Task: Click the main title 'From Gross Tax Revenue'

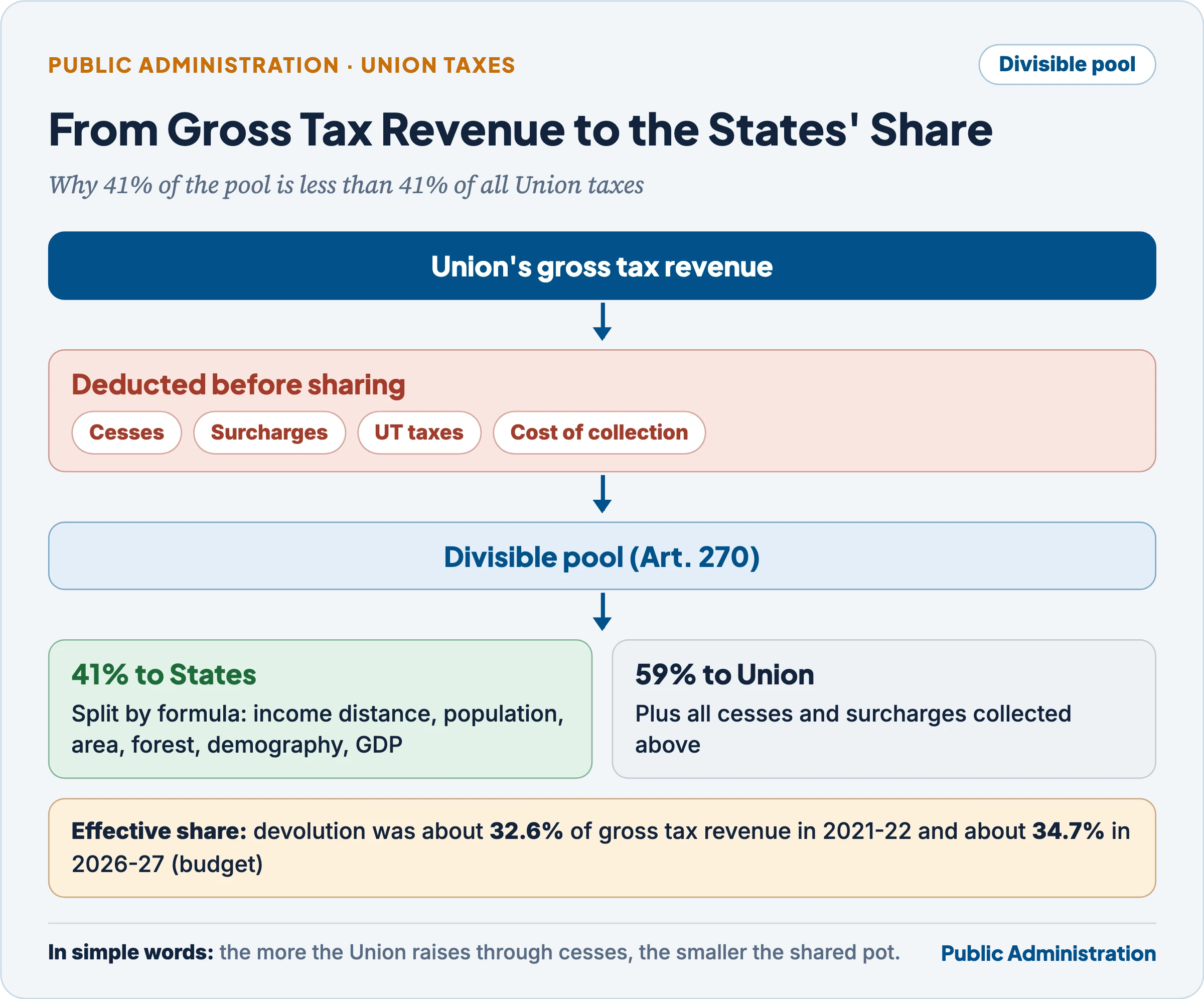Action: [x=520, y=129]
